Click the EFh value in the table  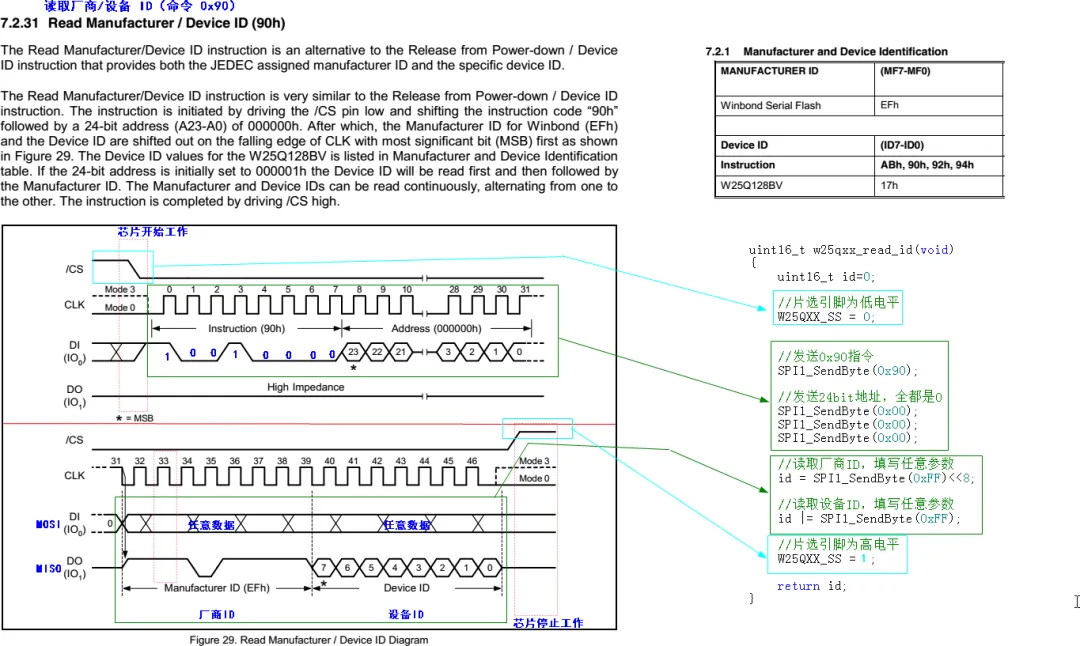(x=889, y=105)
